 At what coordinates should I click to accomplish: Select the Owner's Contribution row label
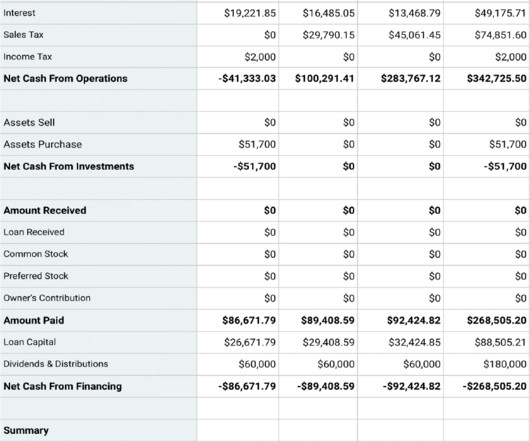click(47, 298)
